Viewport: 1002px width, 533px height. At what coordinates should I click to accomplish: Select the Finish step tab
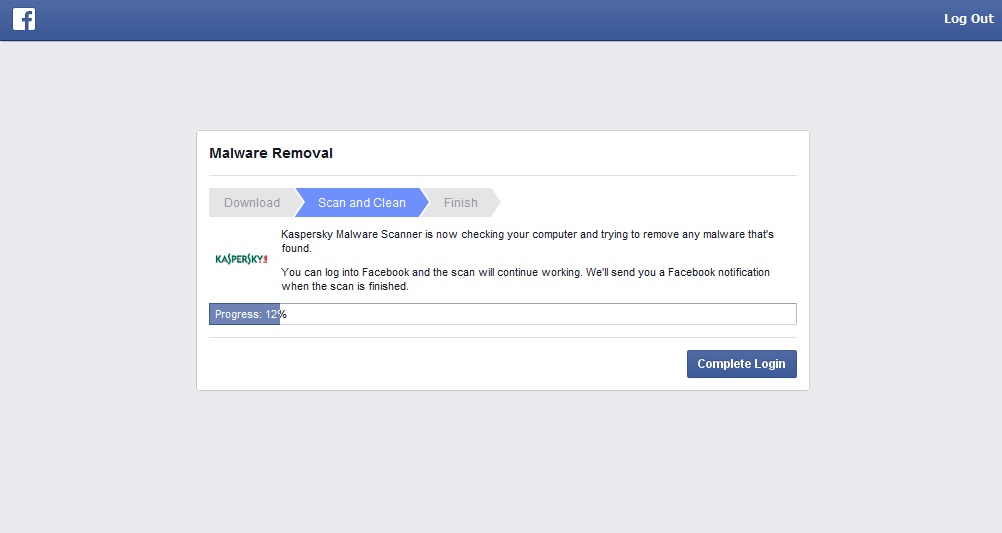(x=461, y=203)
